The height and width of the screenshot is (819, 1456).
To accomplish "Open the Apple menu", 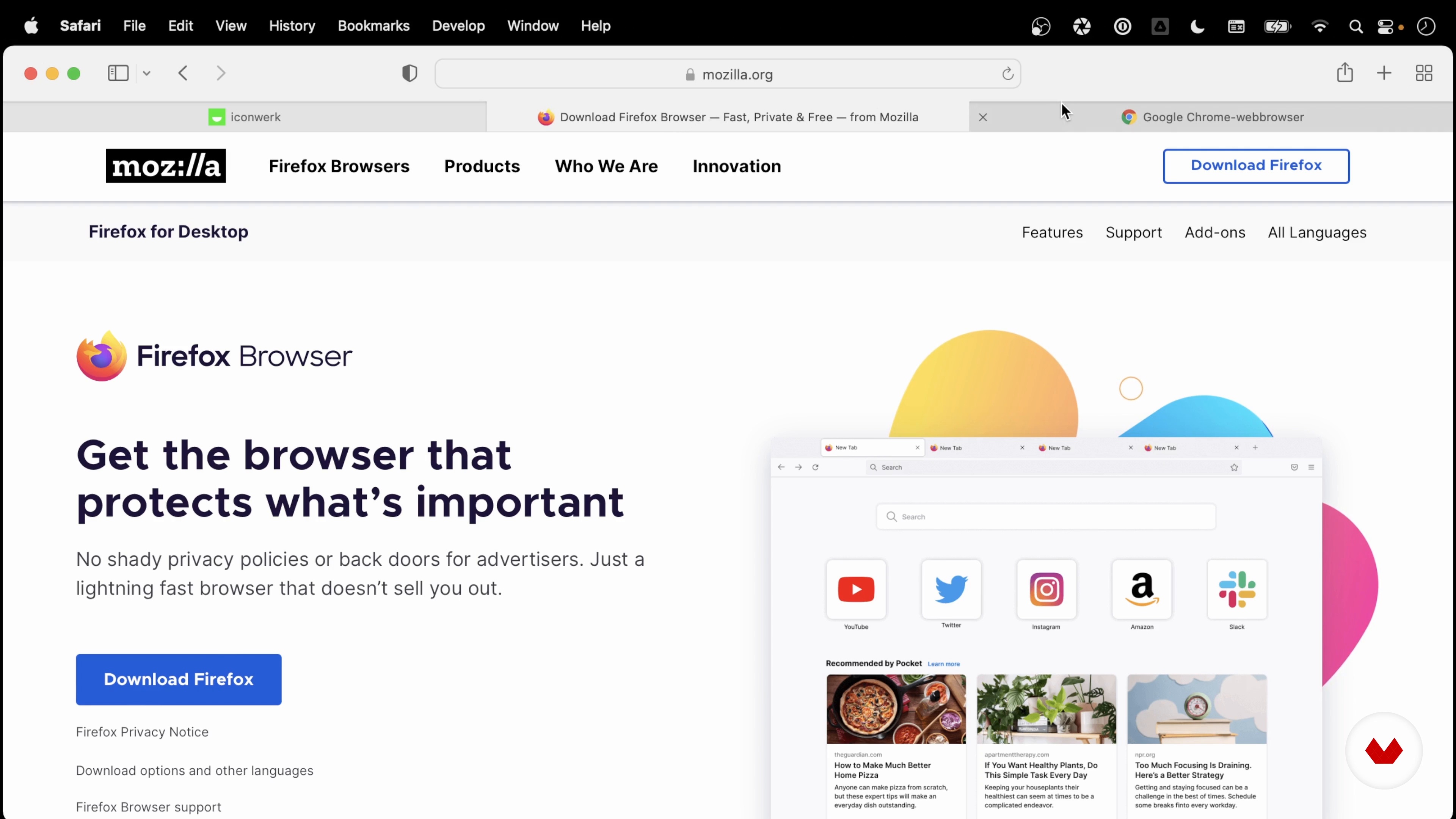I will 31,25.
